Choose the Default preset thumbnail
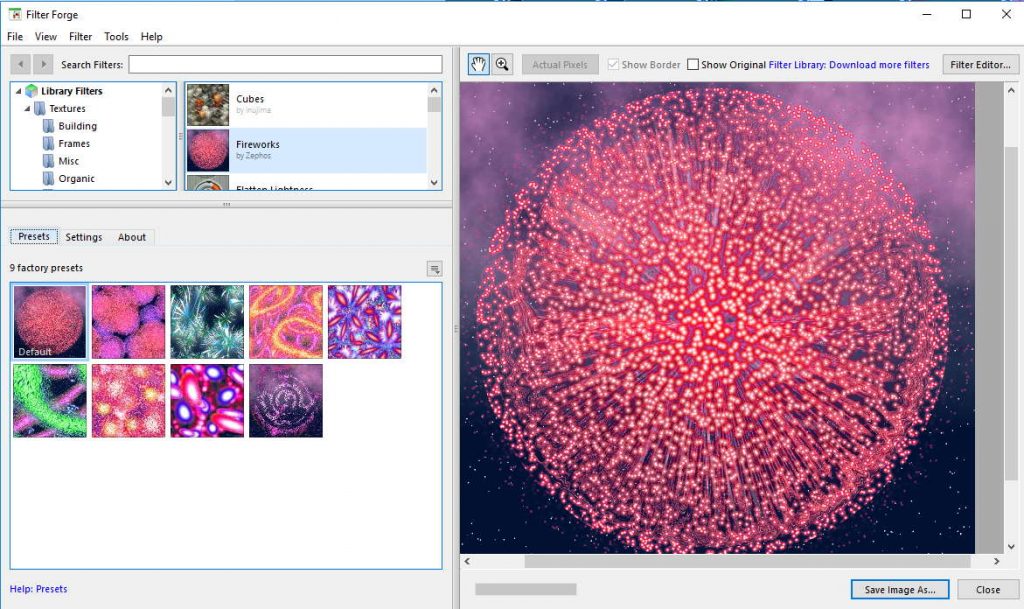 click(x=50, y=322)
